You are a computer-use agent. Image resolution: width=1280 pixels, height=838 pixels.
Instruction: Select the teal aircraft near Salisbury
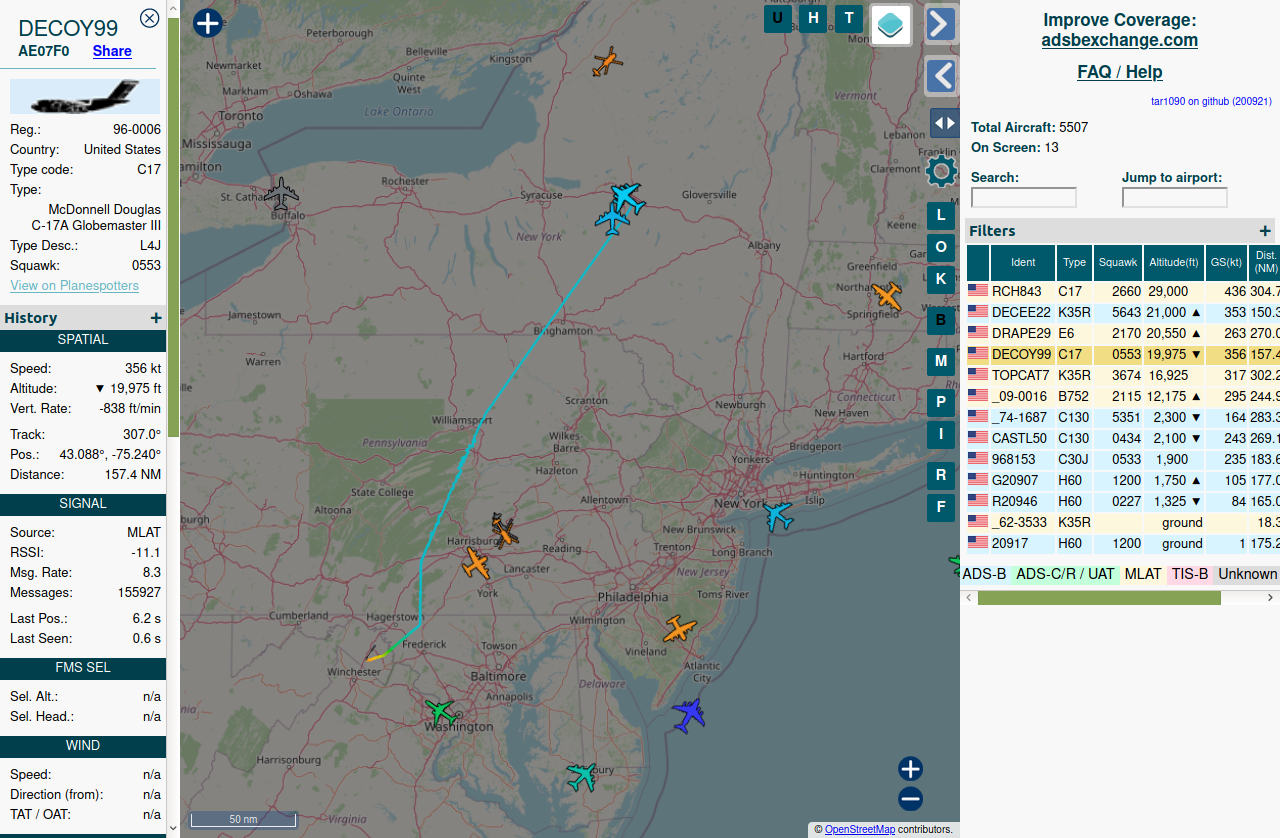[581, 776]
